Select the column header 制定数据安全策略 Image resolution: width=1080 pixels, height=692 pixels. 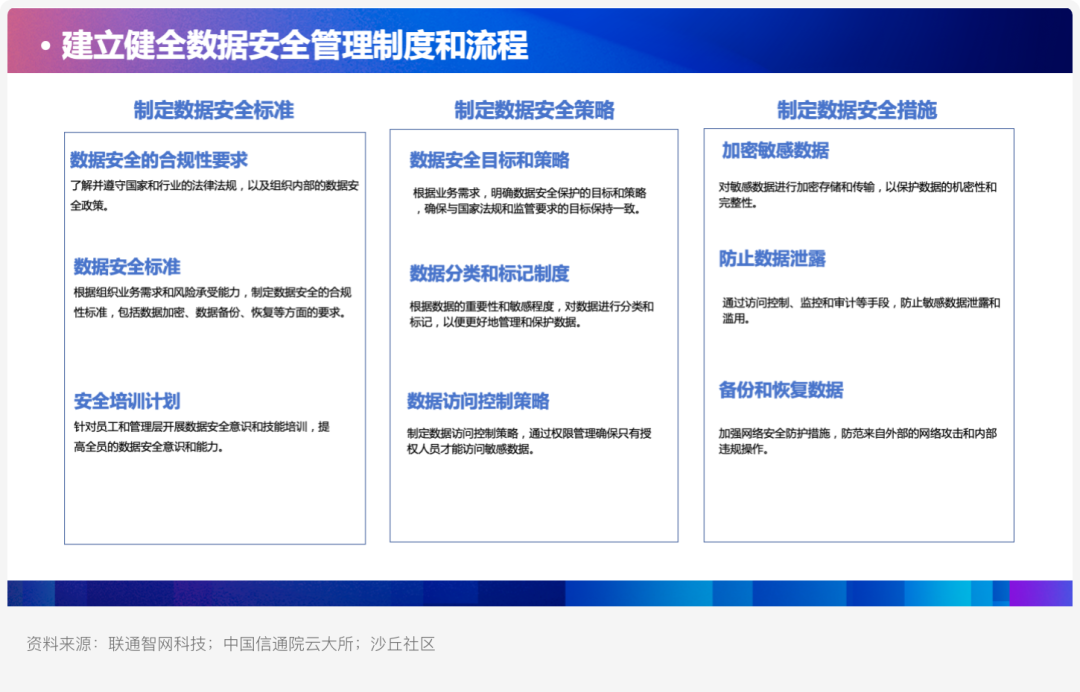pos(534,110)
